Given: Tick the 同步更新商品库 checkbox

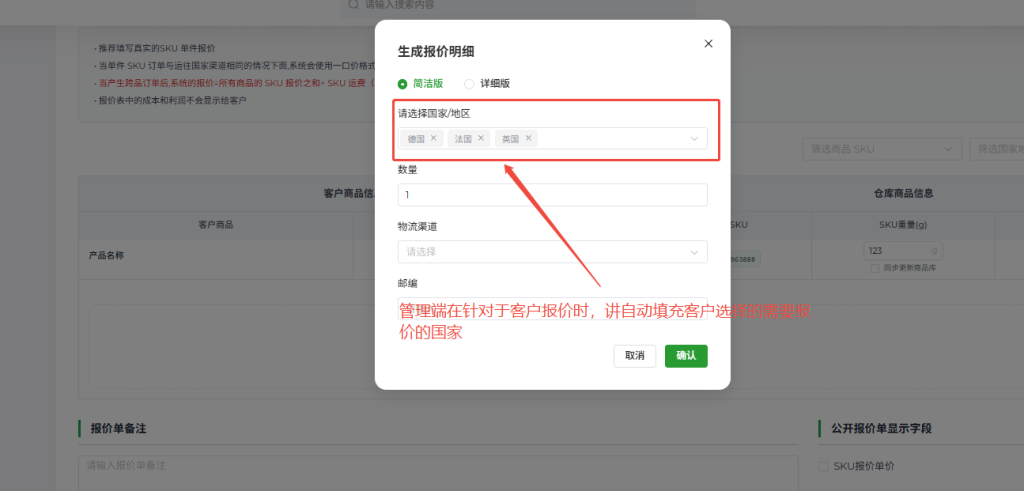Looking at the screenshot, I should click(875, 268).
